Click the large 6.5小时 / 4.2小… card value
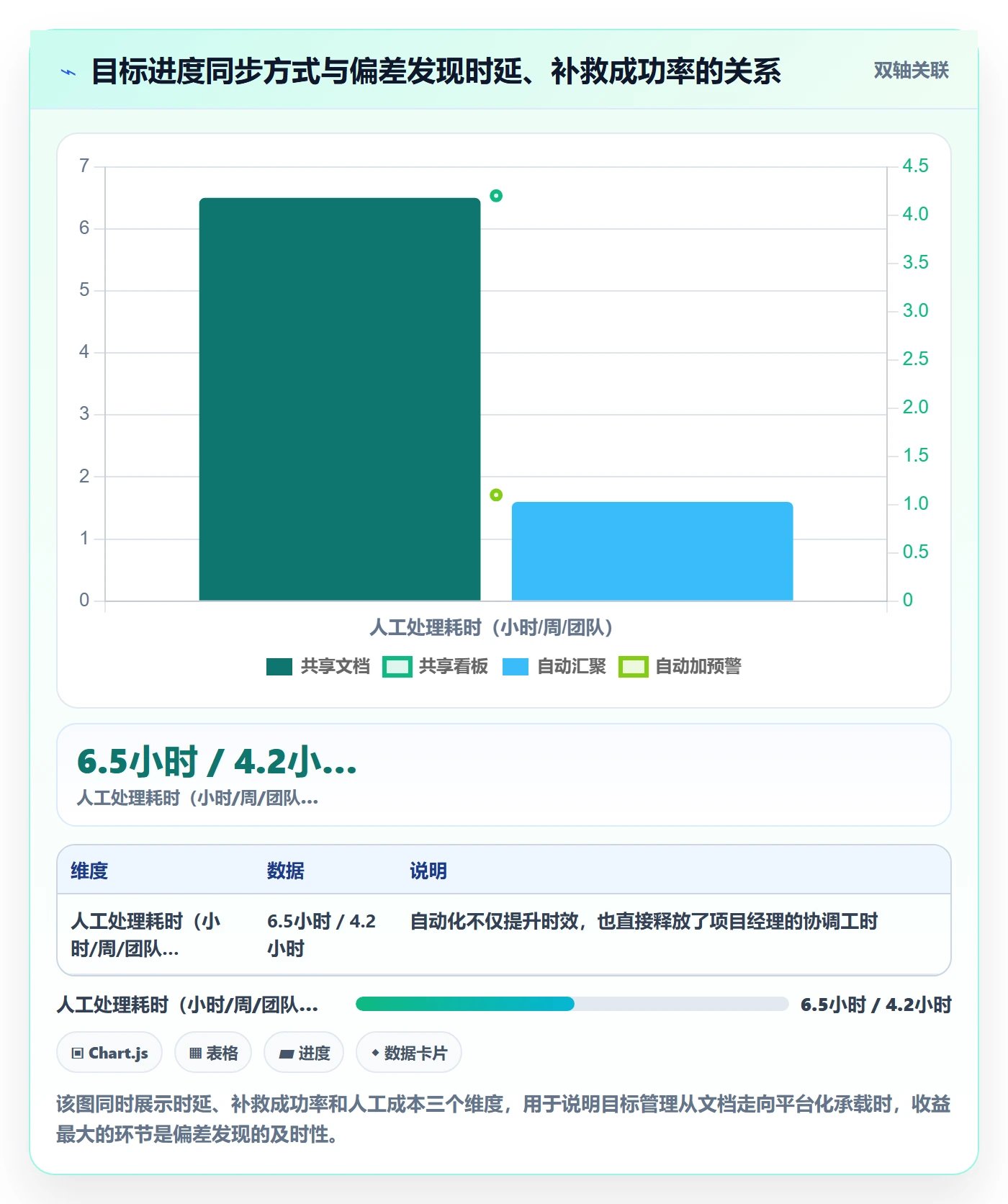 tap(217, 762)
